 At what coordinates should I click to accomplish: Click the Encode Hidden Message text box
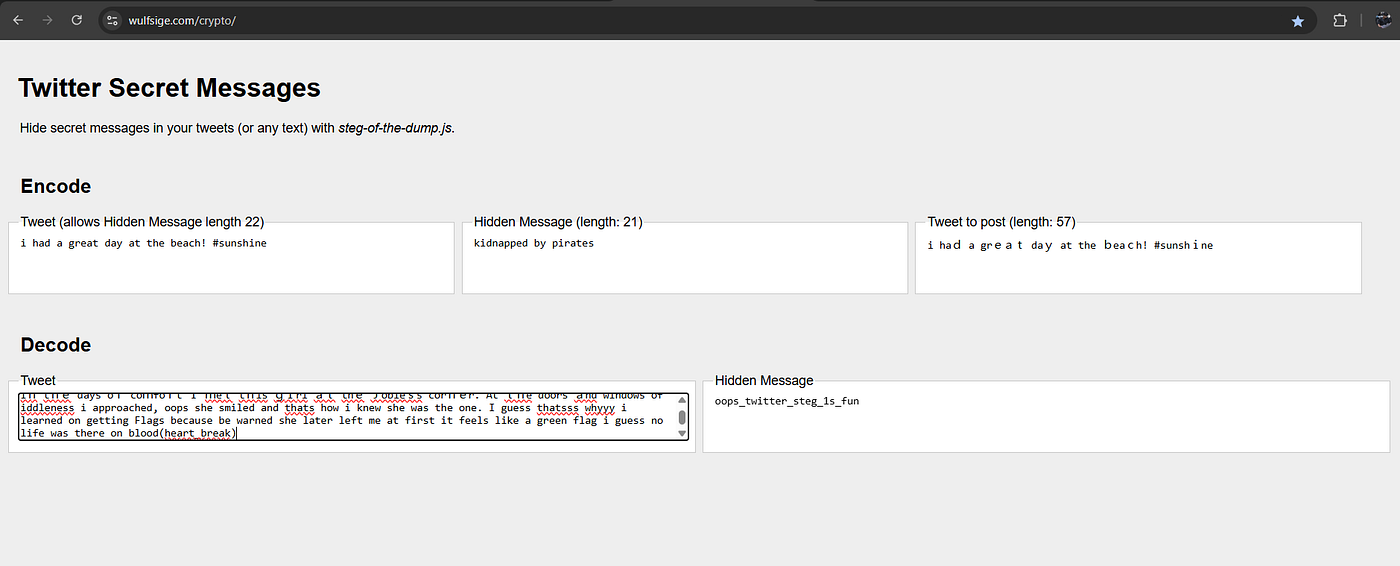[x=685, y=258]
